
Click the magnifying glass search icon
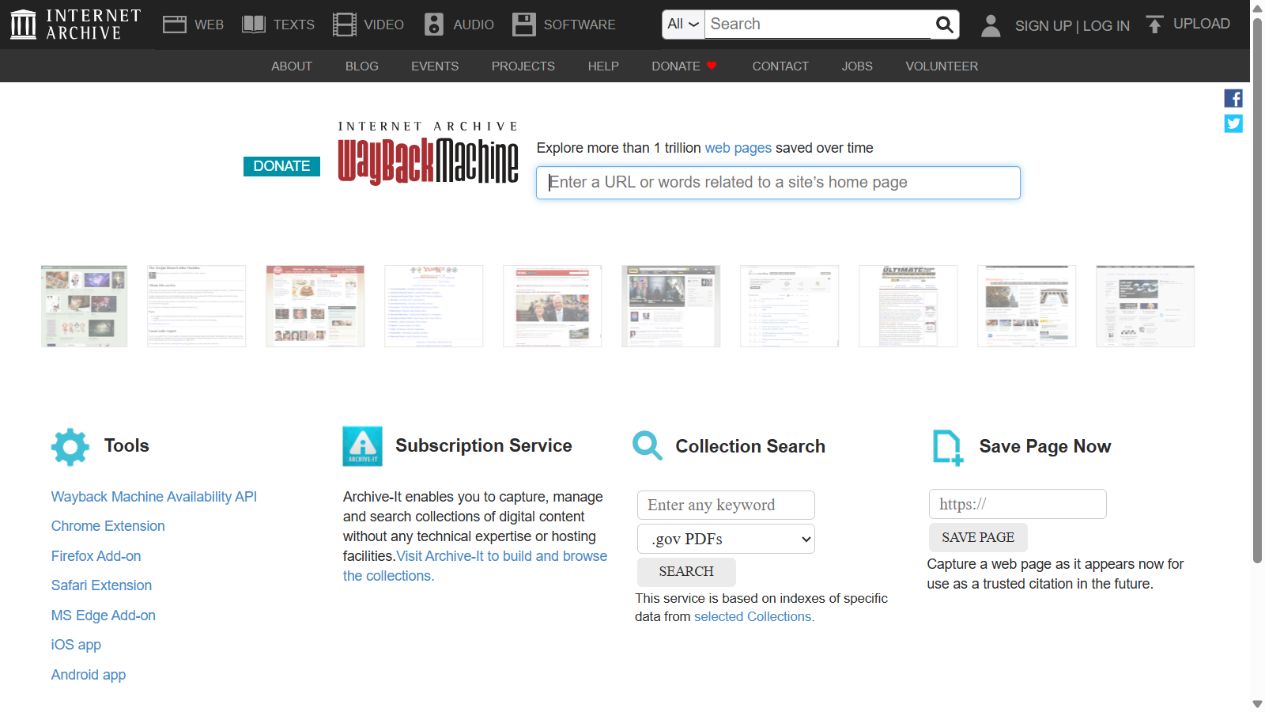coord(944,24)
